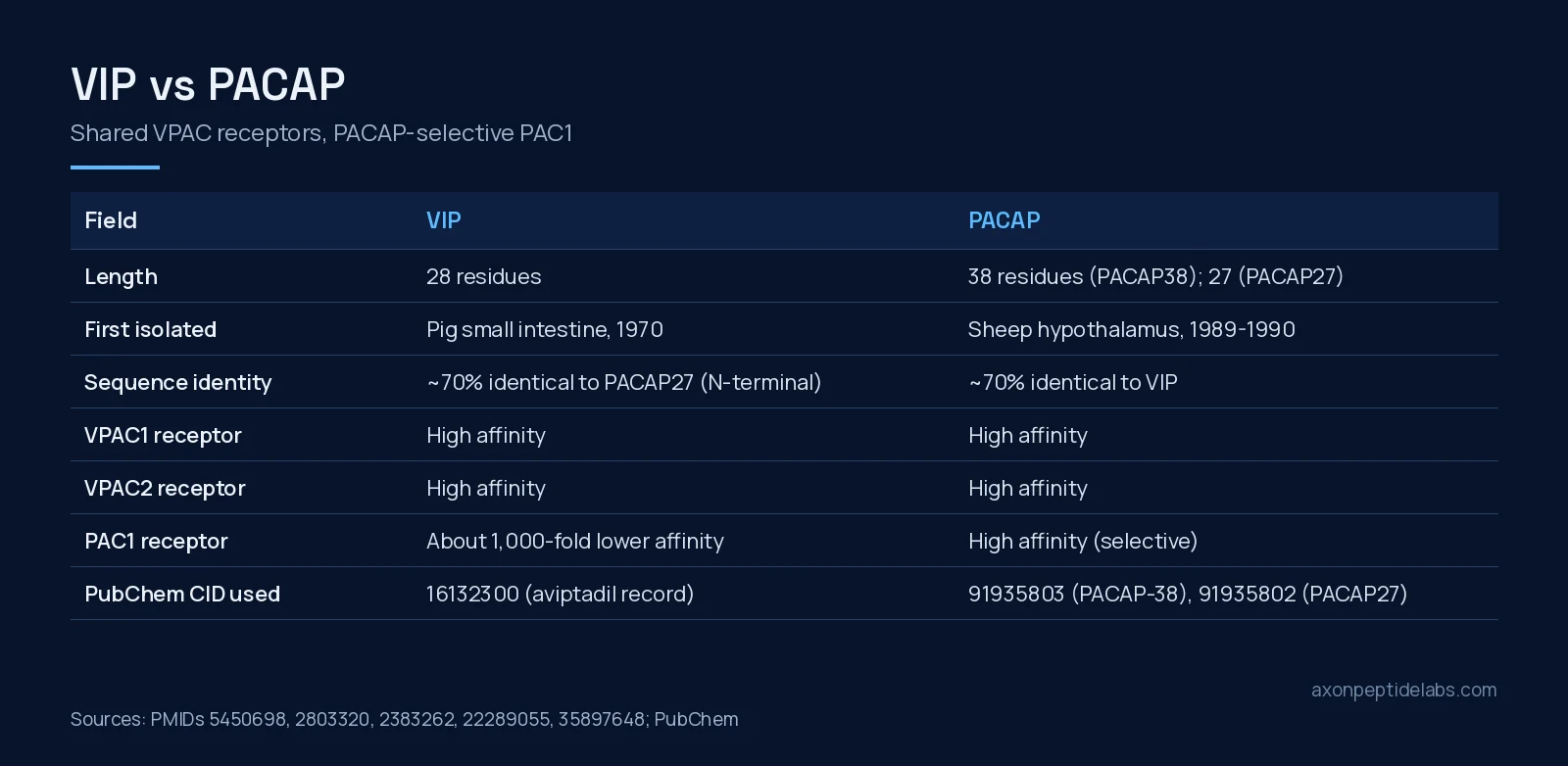Select the subtitle 'Shared VPAC receptors, PACAP-selective PAC1'
This screenshot has height=766, width=1568.
(x=321, y=133)
